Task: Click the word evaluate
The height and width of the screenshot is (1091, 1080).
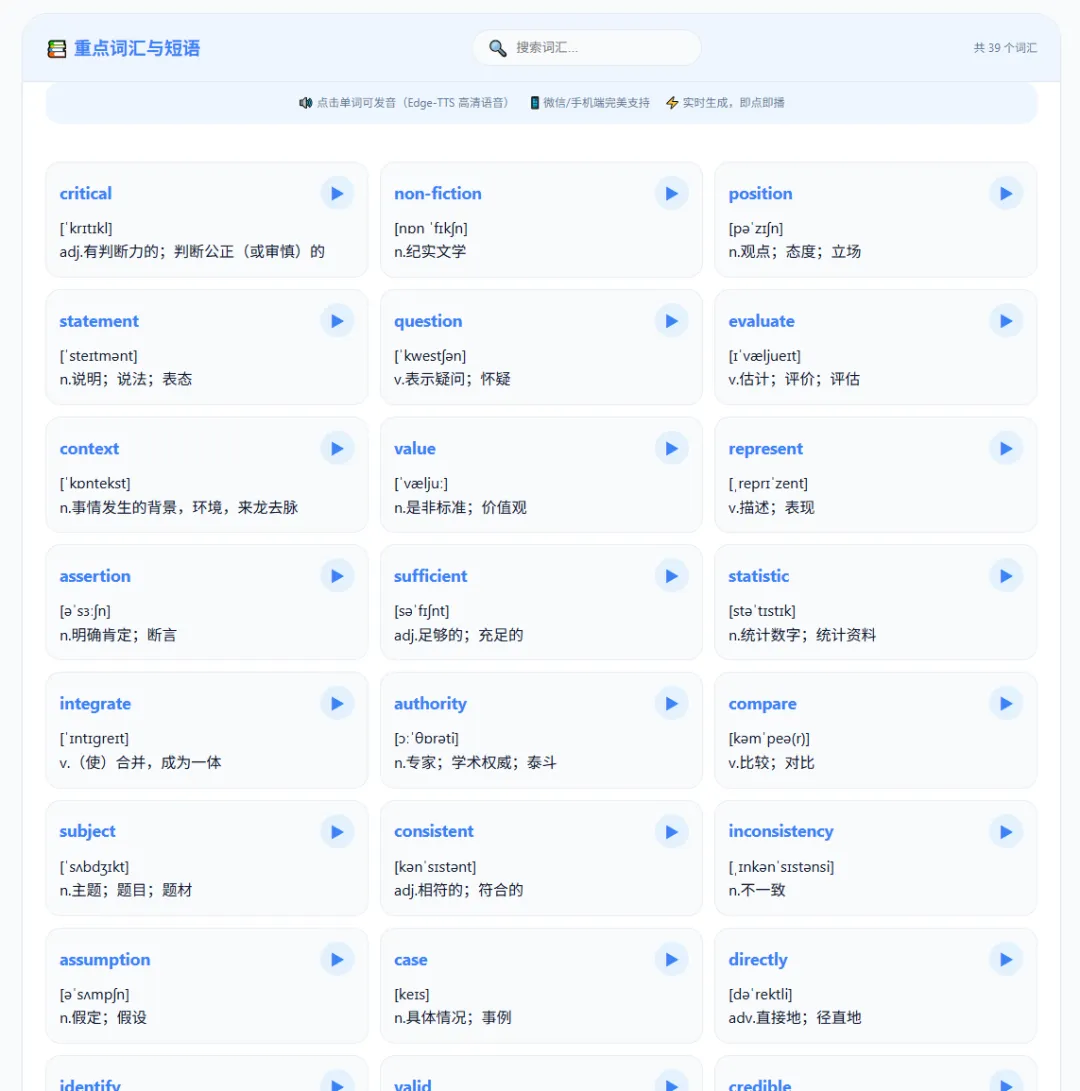Action: pyautogui.click(x=761, y=321)
